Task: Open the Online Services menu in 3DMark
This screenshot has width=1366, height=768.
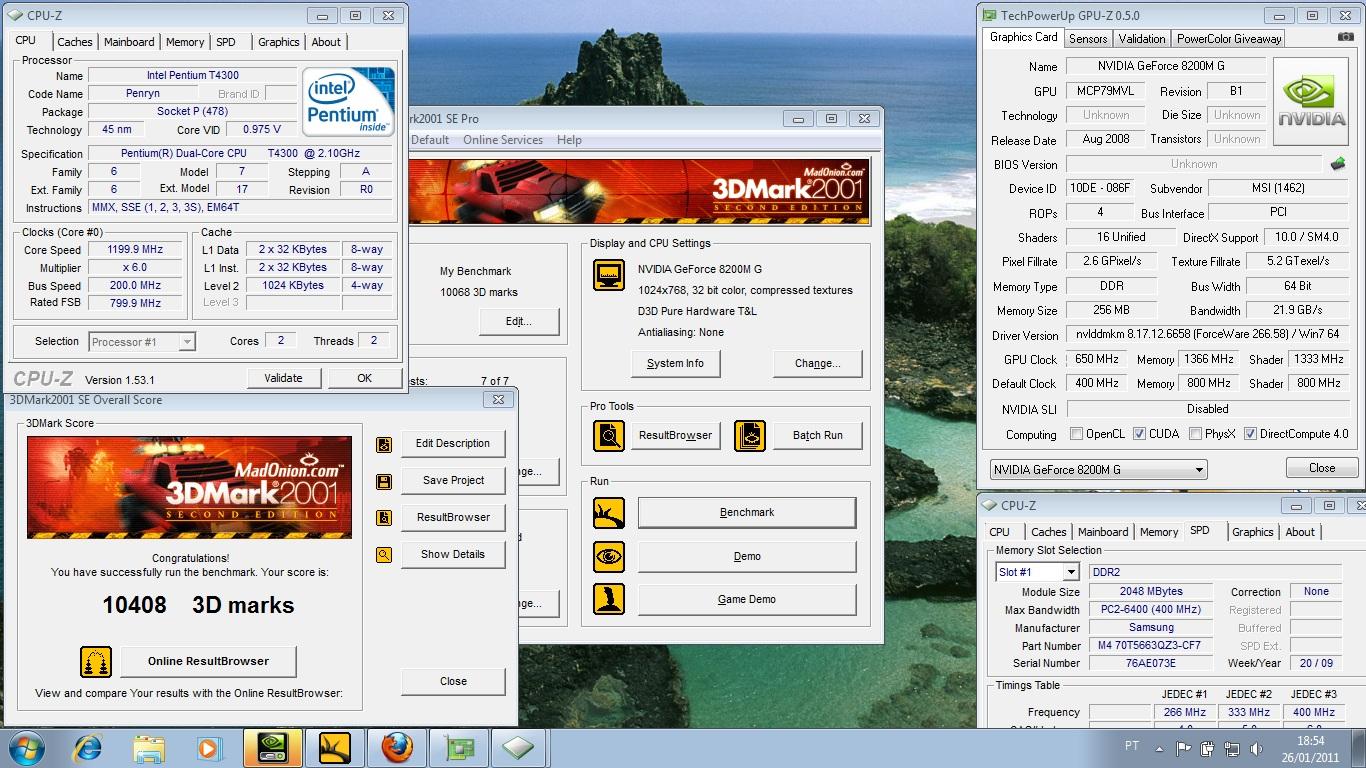Action: (503, 140)
